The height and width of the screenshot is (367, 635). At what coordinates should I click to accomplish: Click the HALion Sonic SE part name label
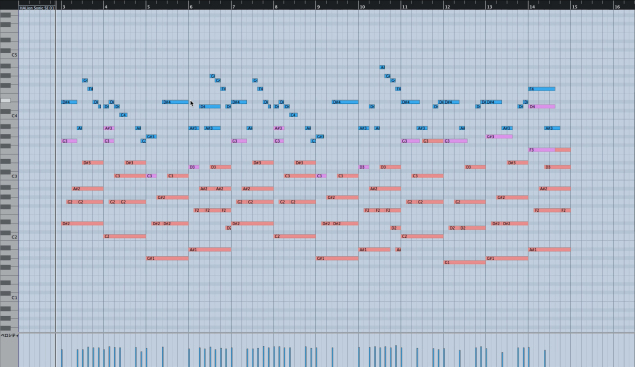pyautogui.click(x=37, y=7)
